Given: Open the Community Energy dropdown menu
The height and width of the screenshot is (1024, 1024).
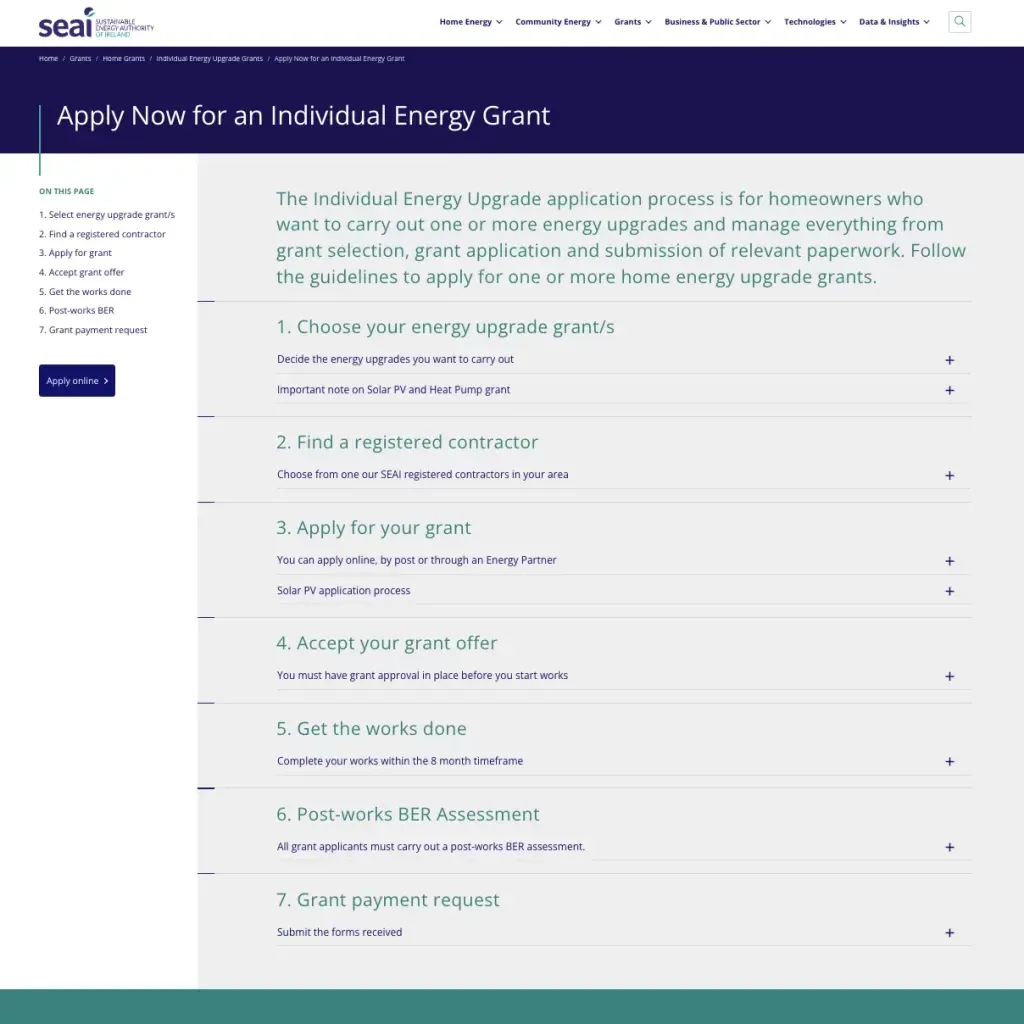Looking at the screenshot, I should (558, 22).
